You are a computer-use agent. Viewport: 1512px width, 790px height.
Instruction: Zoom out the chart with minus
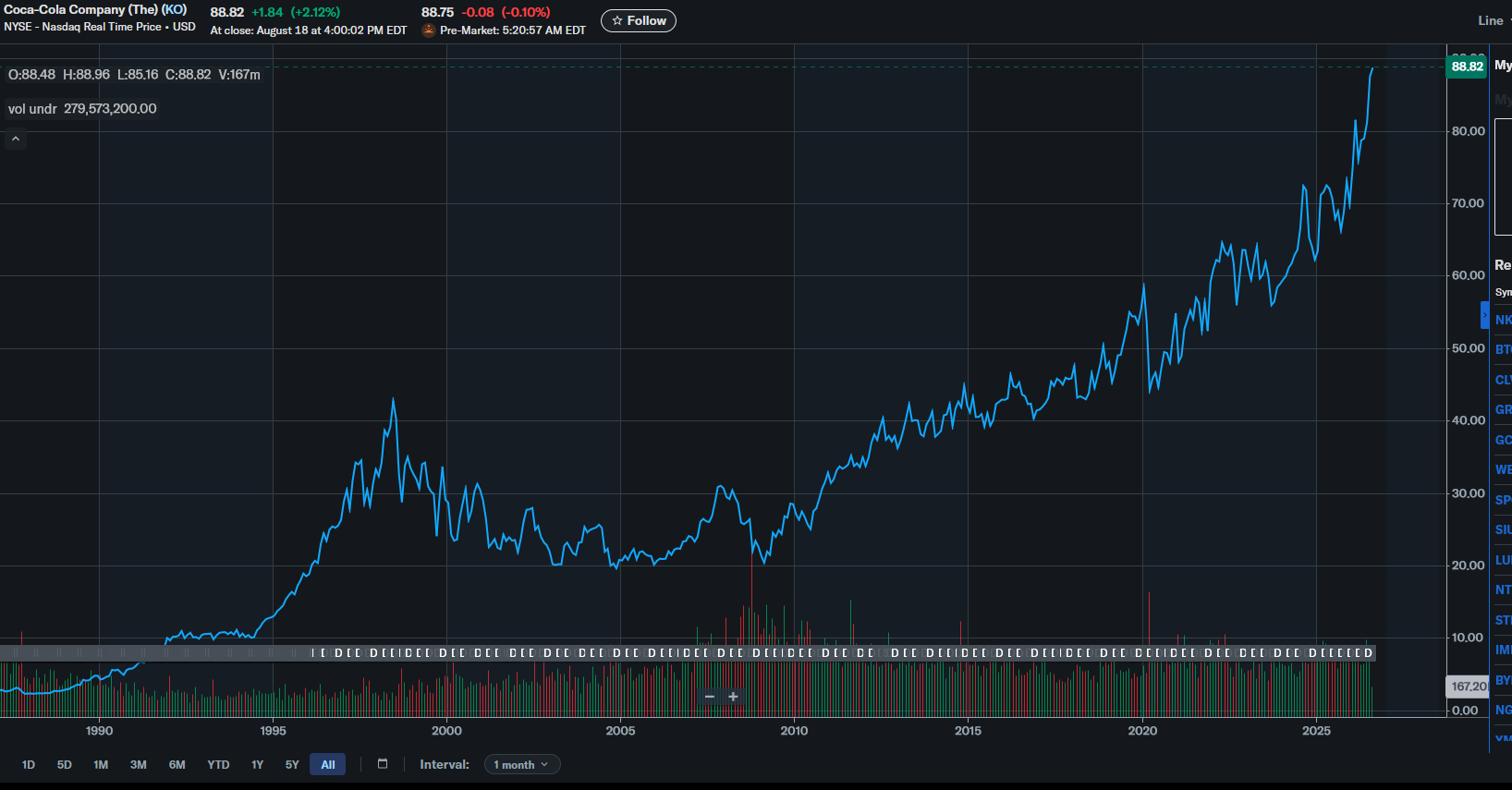pyautogui.click(x=710, y=697)
